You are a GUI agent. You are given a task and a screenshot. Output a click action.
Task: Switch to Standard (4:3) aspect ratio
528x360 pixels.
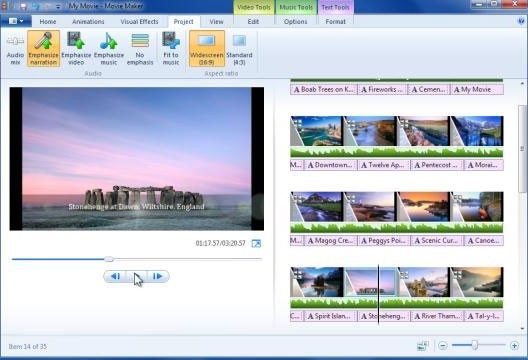point(239,48)
